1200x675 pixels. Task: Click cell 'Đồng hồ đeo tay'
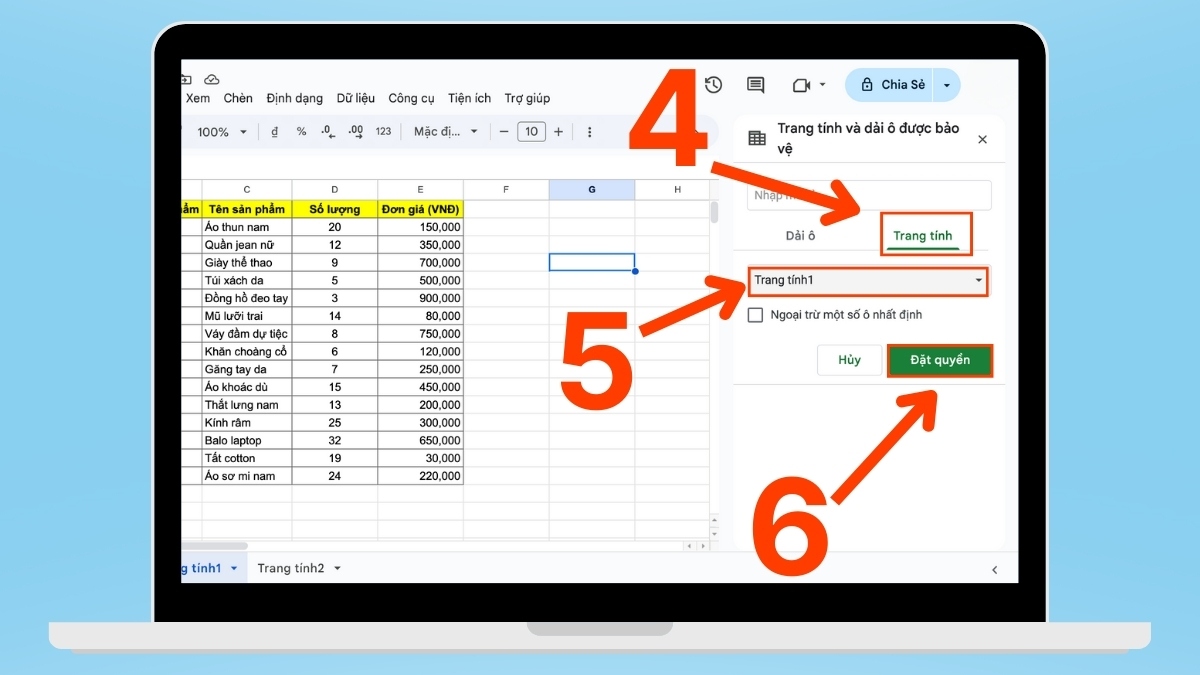(247, 298)
